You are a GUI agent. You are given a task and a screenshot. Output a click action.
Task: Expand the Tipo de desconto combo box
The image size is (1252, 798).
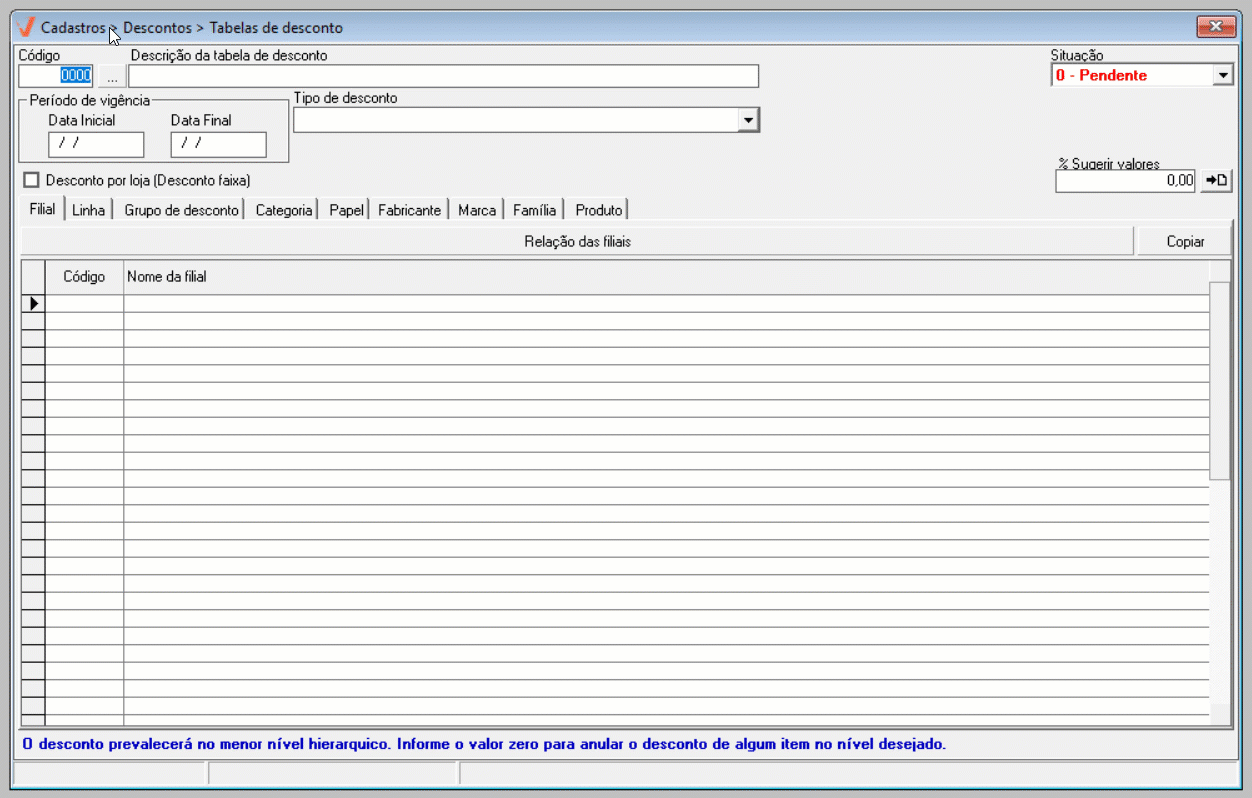pyautogui.click(x=748, y=120)
